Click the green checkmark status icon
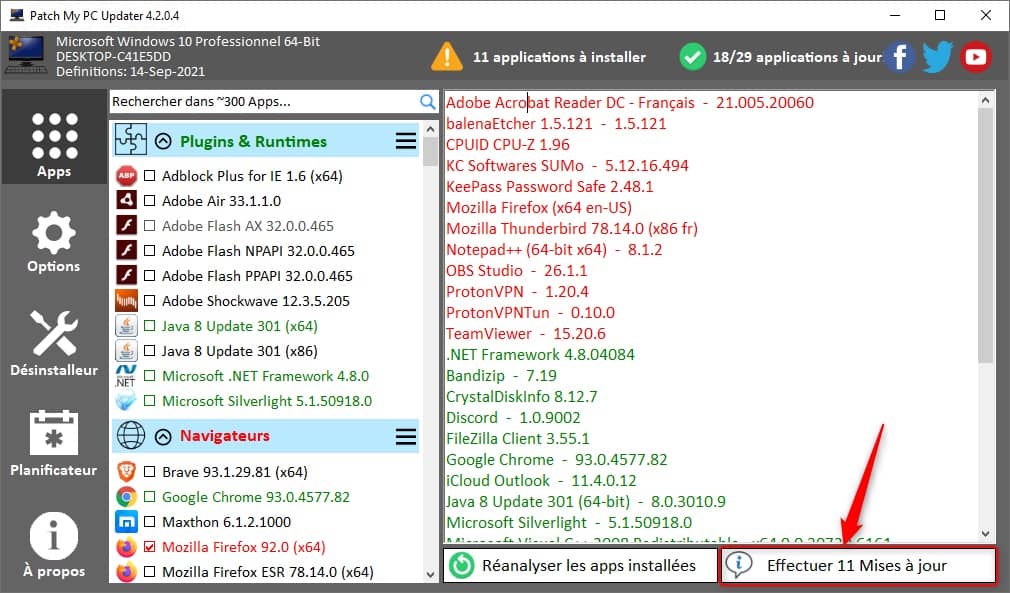 point(692,57)
